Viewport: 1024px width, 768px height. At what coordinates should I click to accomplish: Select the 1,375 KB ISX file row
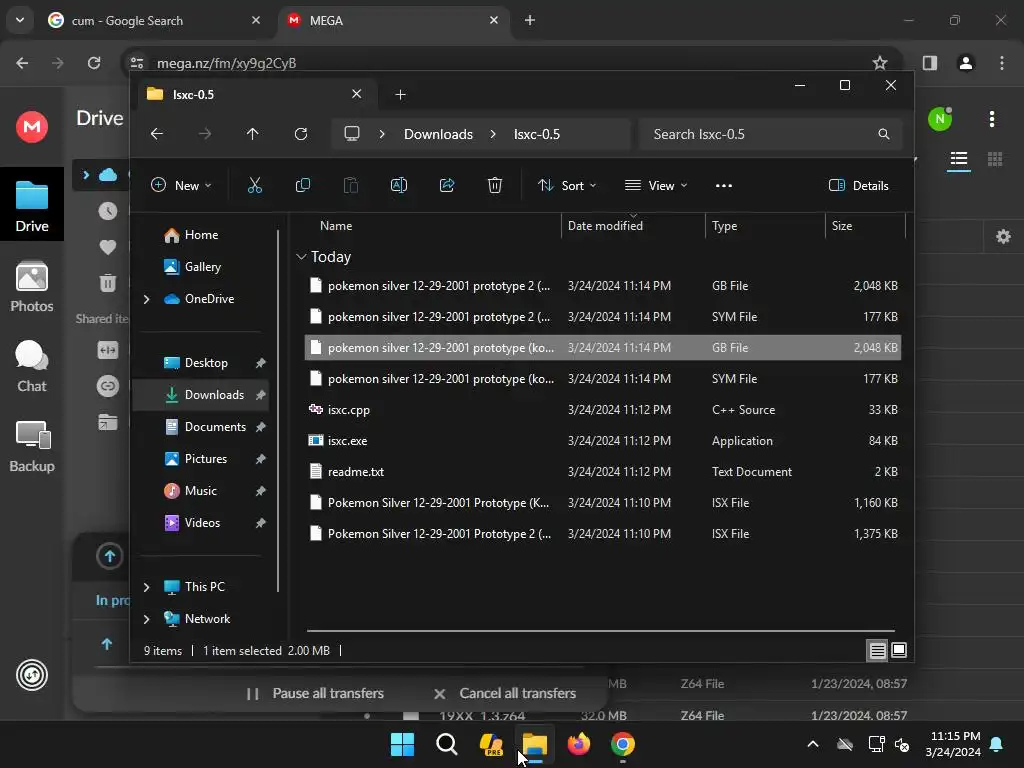pos(603,534)
